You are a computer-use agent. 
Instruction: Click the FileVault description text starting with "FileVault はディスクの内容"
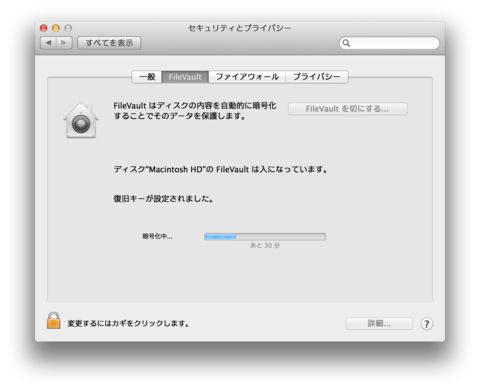pyautogui.click(x=195, y=111)
